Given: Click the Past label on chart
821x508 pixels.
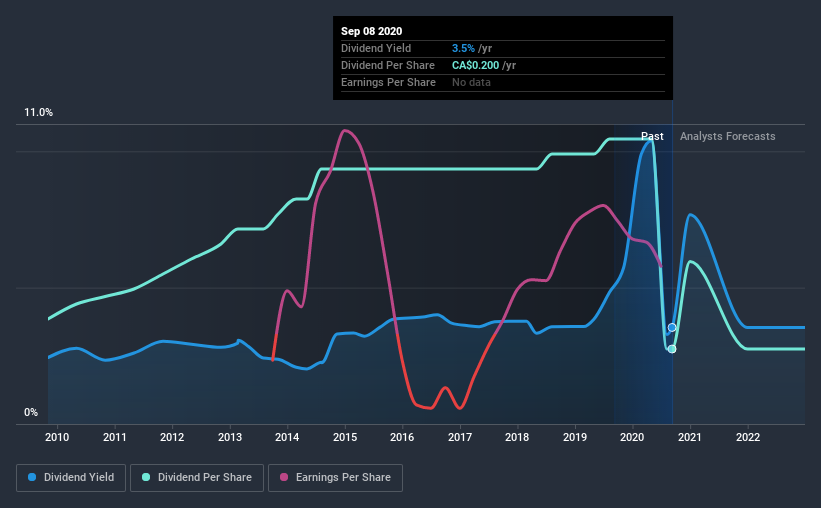Looking at the screenshot, I should [652, 136].
